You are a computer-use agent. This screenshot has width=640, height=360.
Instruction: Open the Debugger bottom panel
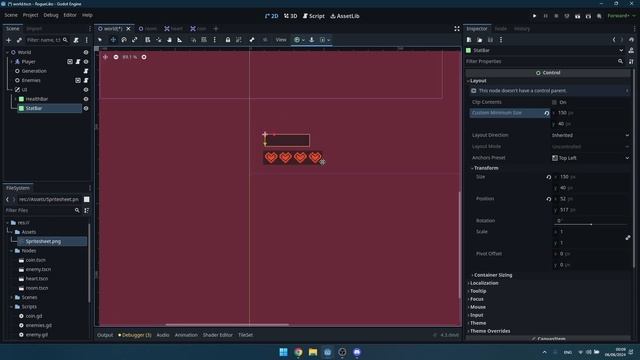tap(135, 335)
